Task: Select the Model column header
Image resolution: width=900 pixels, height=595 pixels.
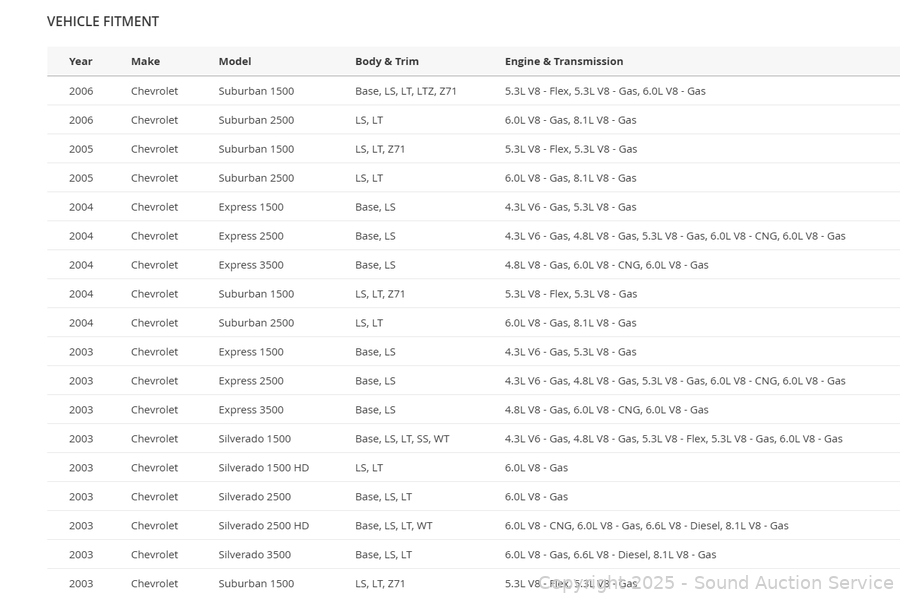Action: point(235,61)
